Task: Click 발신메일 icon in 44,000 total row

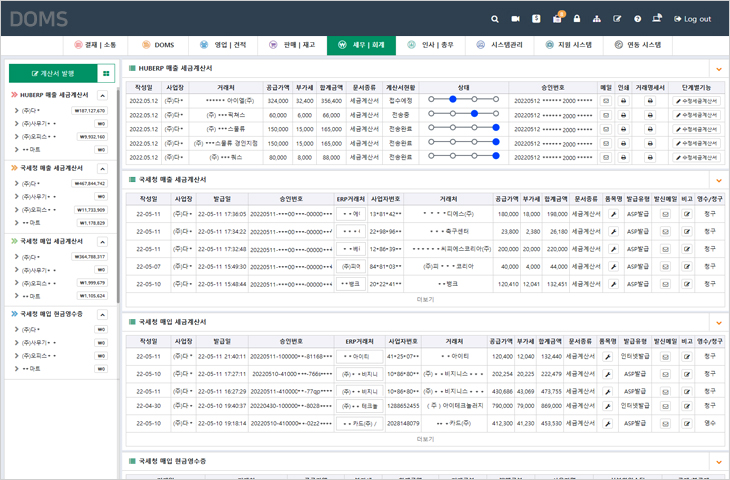Action: (x=665, y=267)
